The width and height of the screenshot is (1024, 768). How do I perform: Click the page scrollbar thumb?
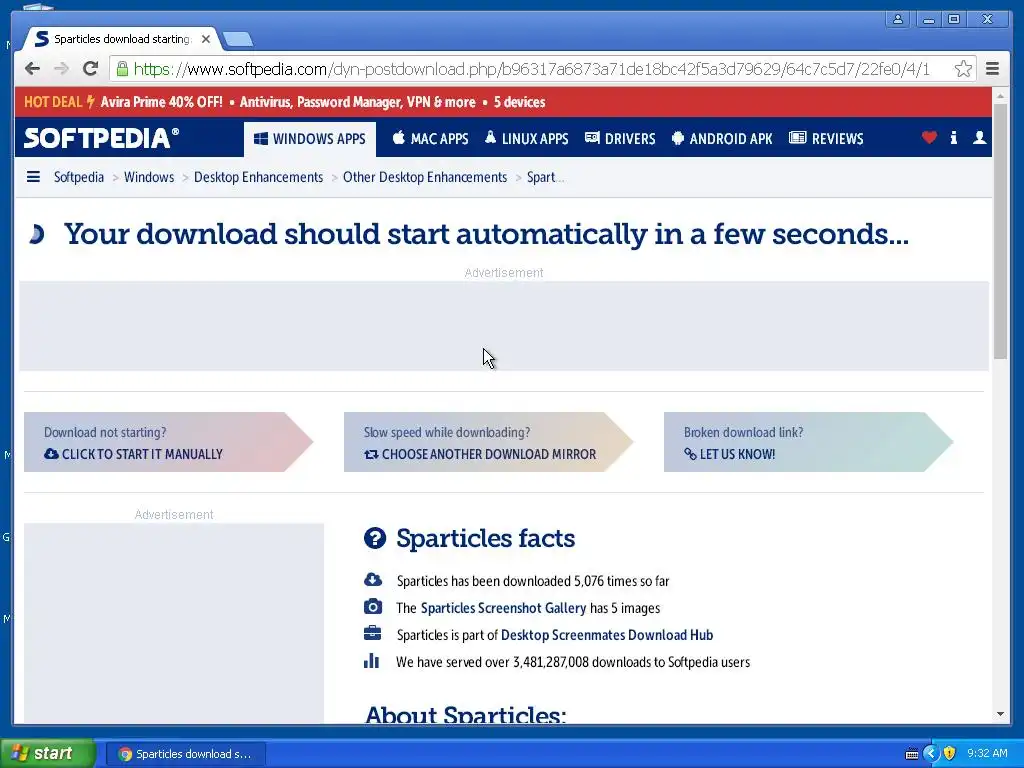[1000, 231]
